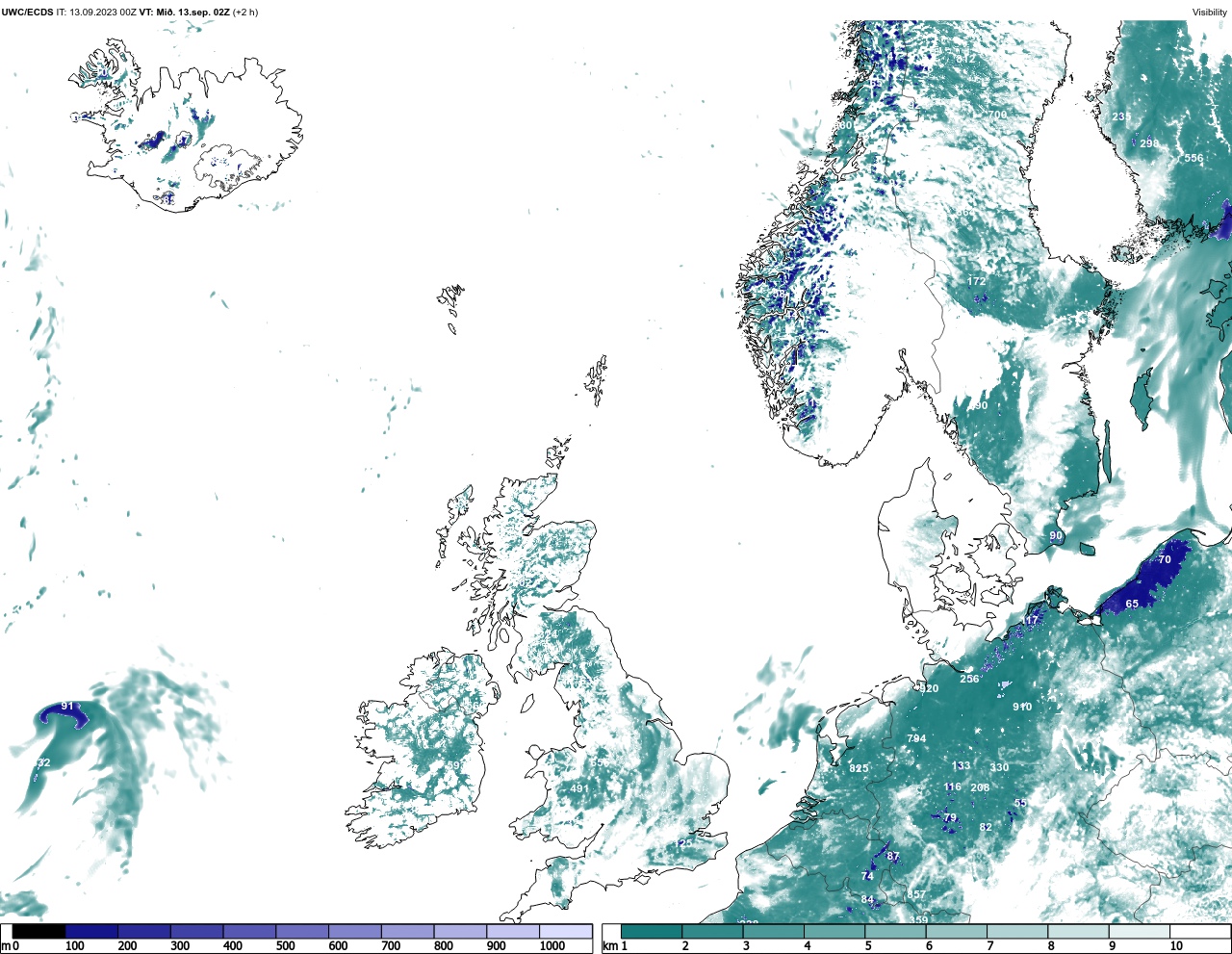Click the '172' value over Sweden

pos(977,281)
